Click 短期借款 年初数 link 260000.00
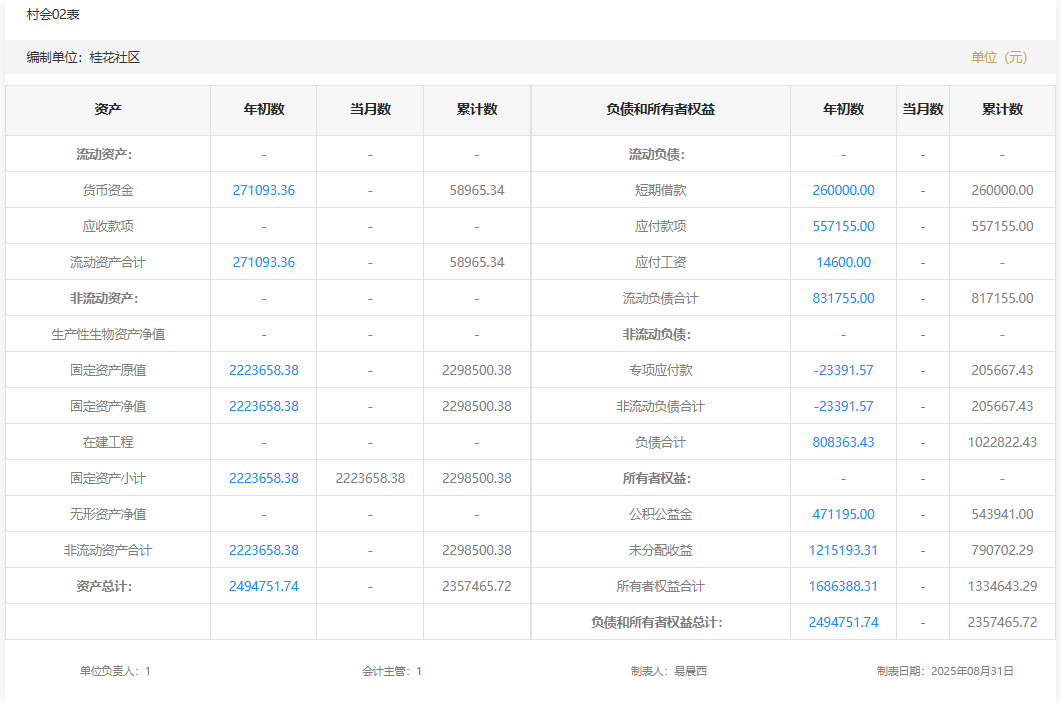Screen dimensions: 1061x703 [x=843, y=190]
